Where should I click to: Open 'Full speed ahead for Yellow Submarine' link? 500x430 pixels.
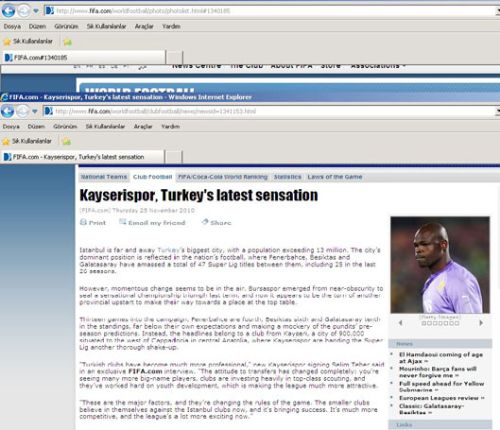click(441, 387)
